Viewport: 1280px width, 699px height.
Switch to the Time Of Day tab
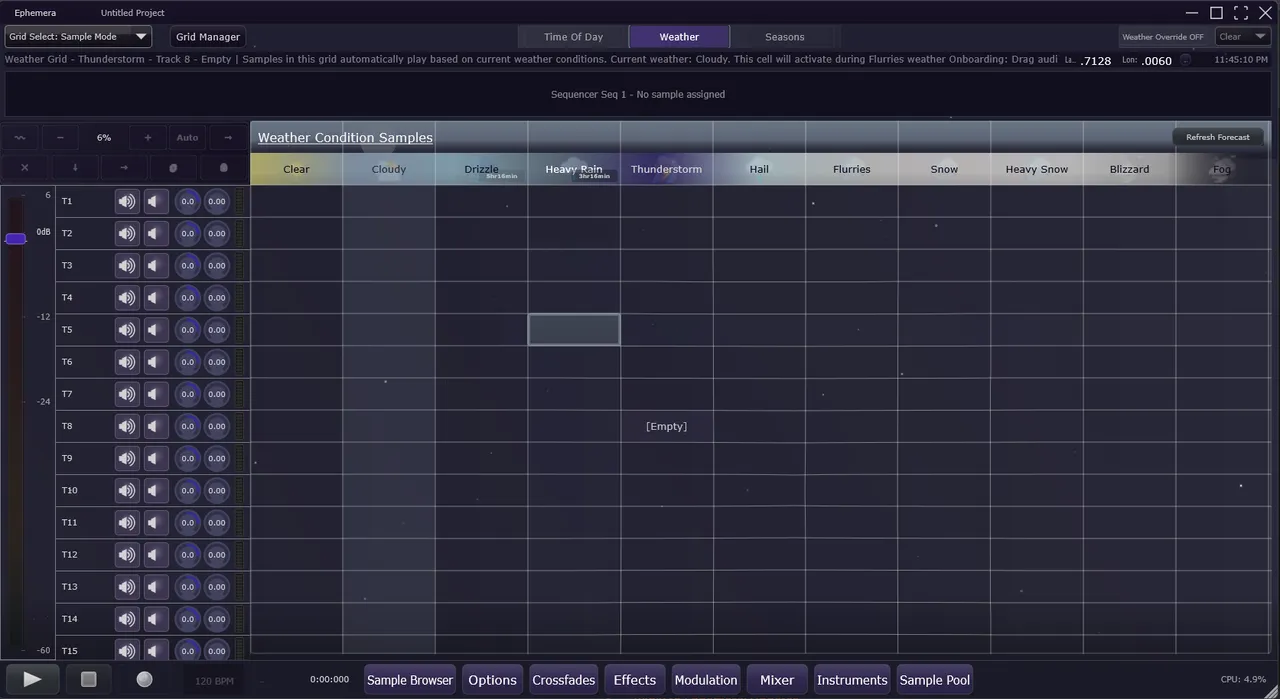point(573,36)
